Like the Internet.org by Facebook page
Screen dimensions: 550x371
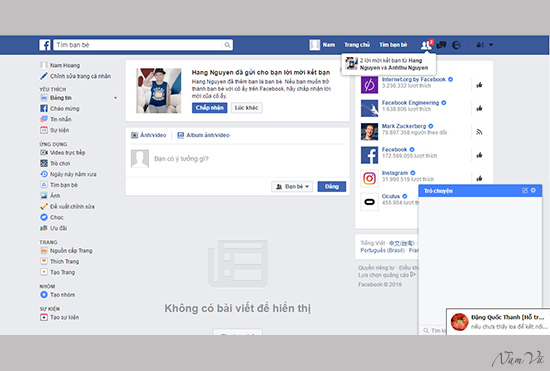click(x=479, y=85)
